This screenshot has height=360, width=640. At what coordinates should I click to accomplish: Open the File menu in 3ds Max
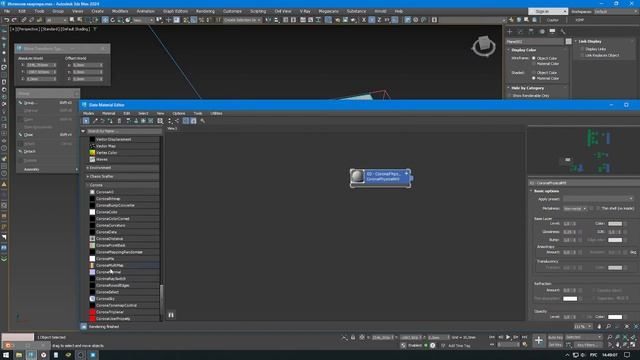(7, 11)
